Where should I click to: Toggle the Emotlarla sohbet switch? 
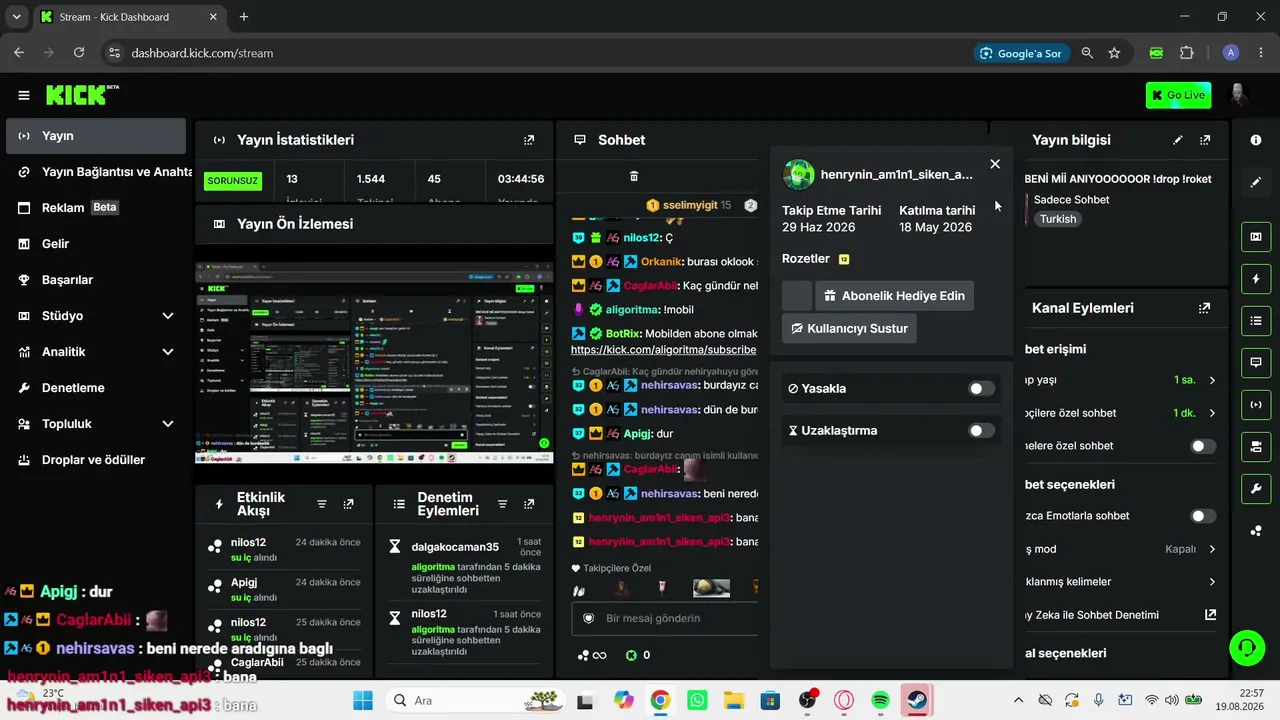pyautogui.click(x=1203, y=516)
